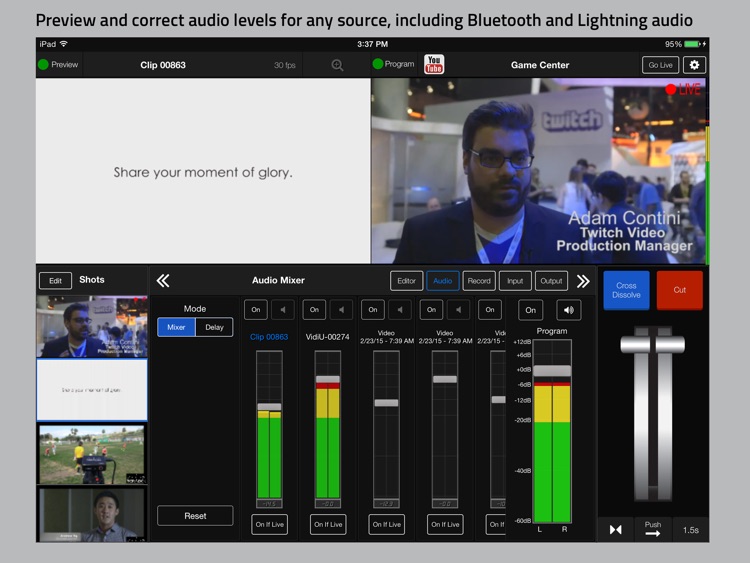Go to previous panel with left double chevron

pyautogui.click(x=163, y=281)
